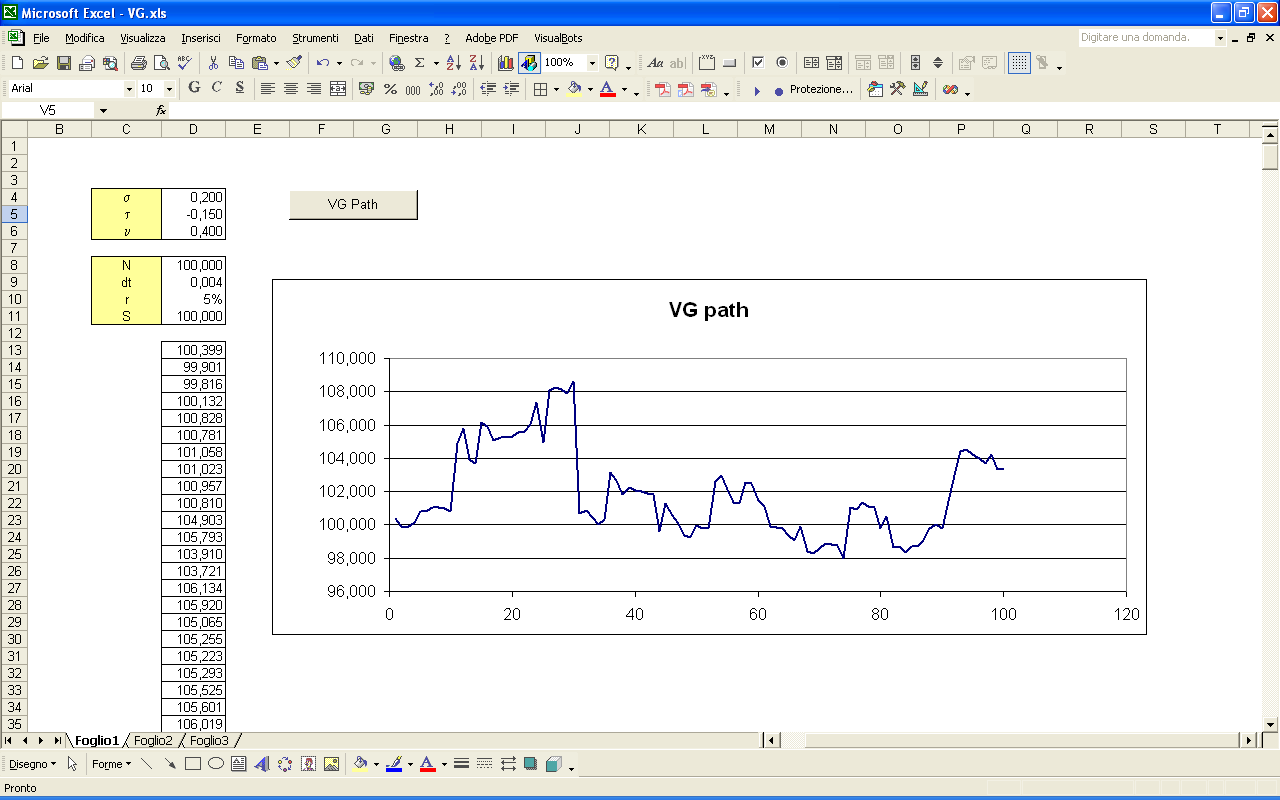Click the checkbox form control icon
The image size is (1280, 800).
click(x=758, y=63)
